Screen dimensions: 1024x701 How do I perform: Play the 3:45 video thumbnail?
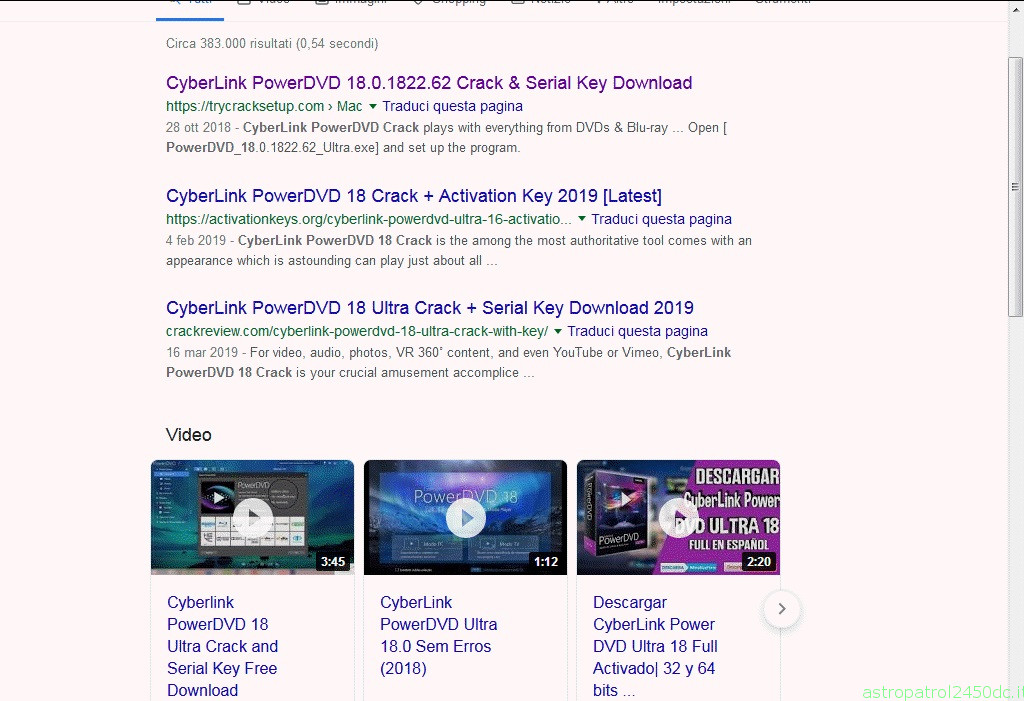pos(252,517)
